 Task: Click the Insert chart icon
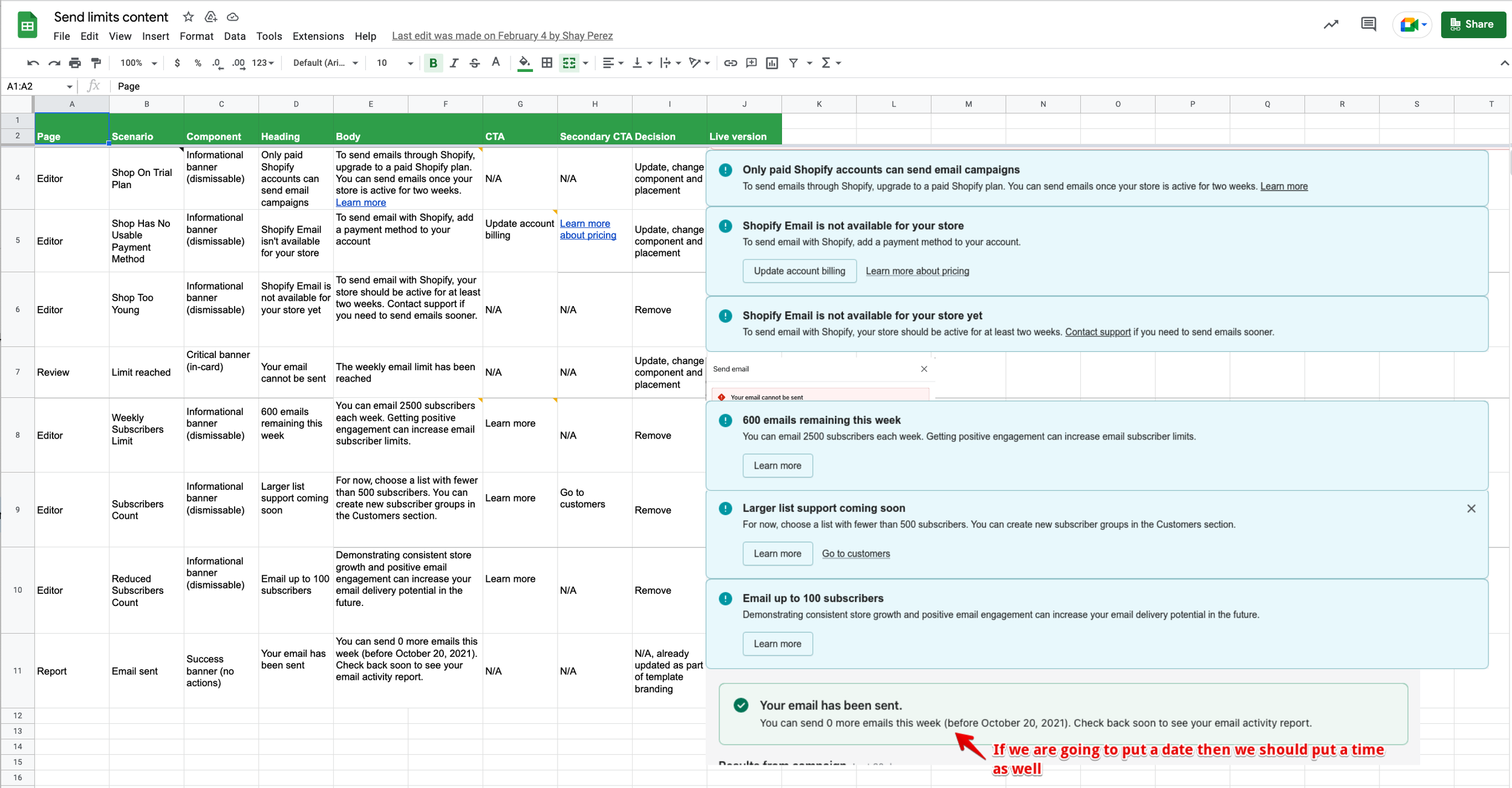click(x=772, y=63)
